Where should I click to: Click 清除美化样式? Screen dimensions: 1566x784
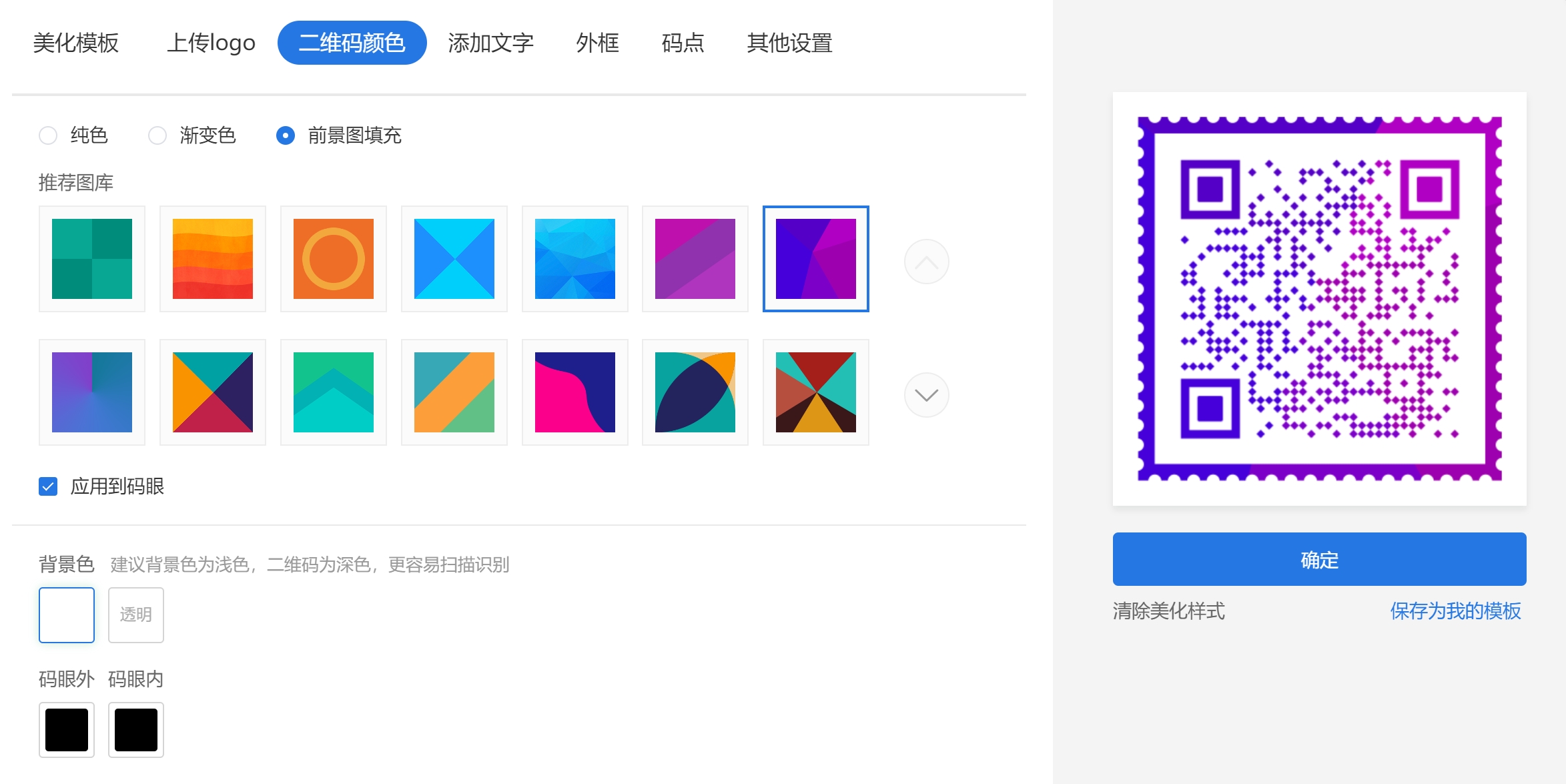pos(1169,611)
